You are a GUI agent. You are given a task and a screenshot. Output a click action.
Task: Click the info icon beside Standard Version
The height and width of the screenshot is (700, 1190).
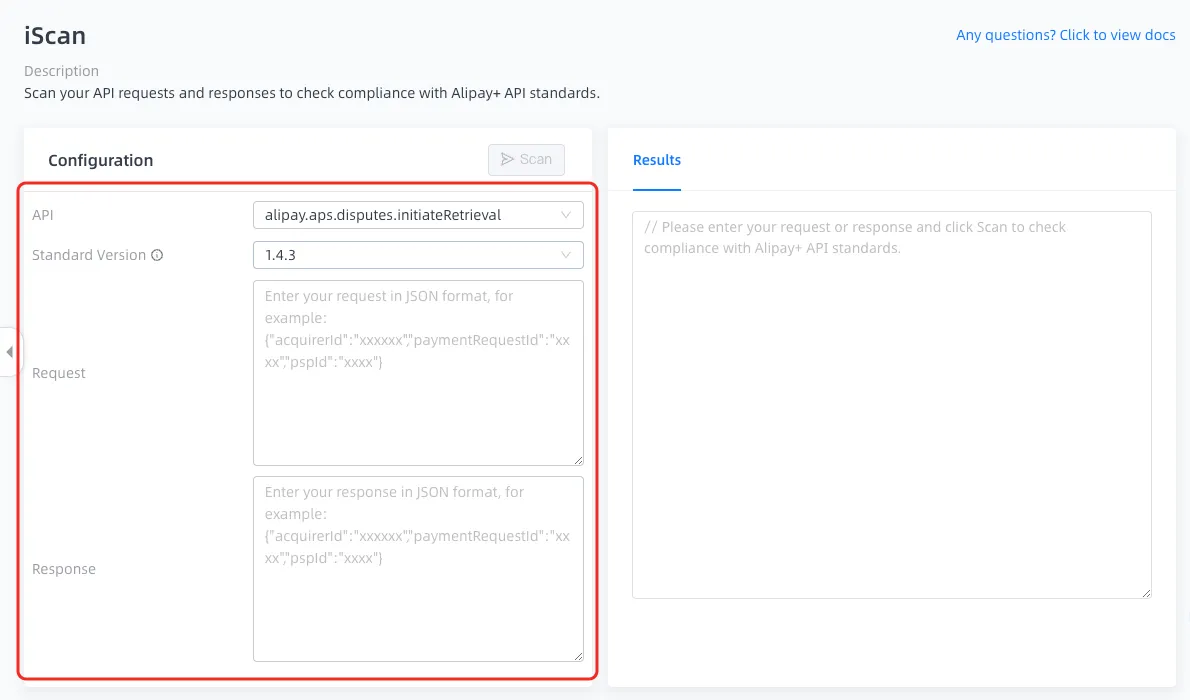(x=157, y=255)
